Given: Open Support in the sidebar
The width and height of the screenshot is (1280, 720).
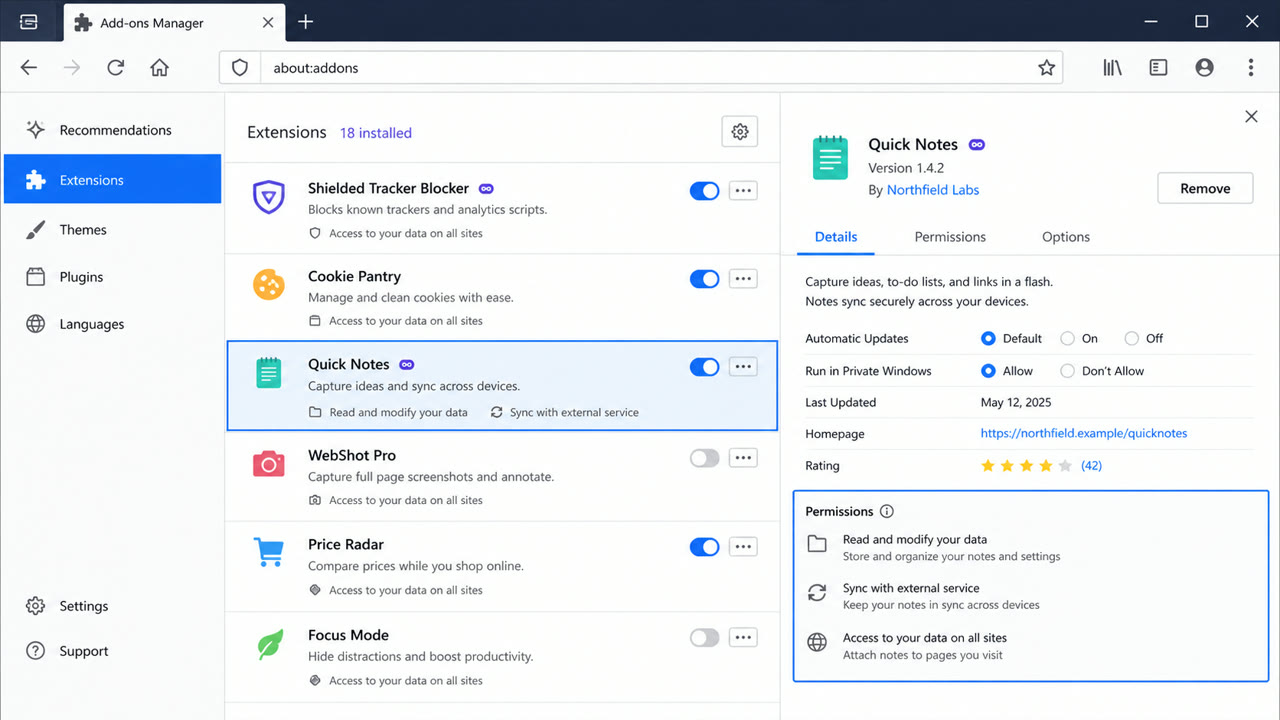Looking at the screenshot, I should coord(112,651).
